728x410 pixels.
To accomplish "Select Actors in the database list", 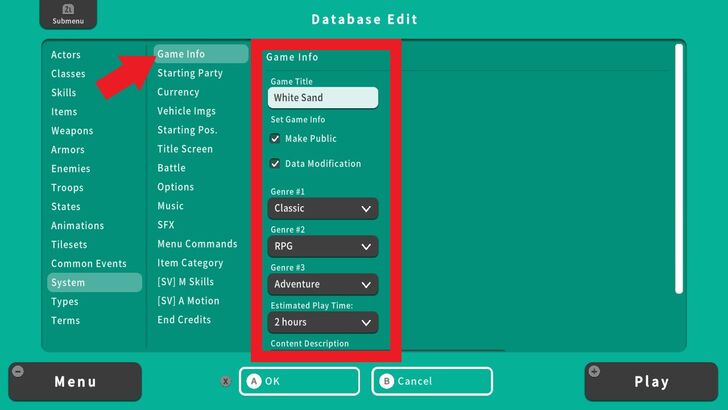I will click(x=66, y=55).
